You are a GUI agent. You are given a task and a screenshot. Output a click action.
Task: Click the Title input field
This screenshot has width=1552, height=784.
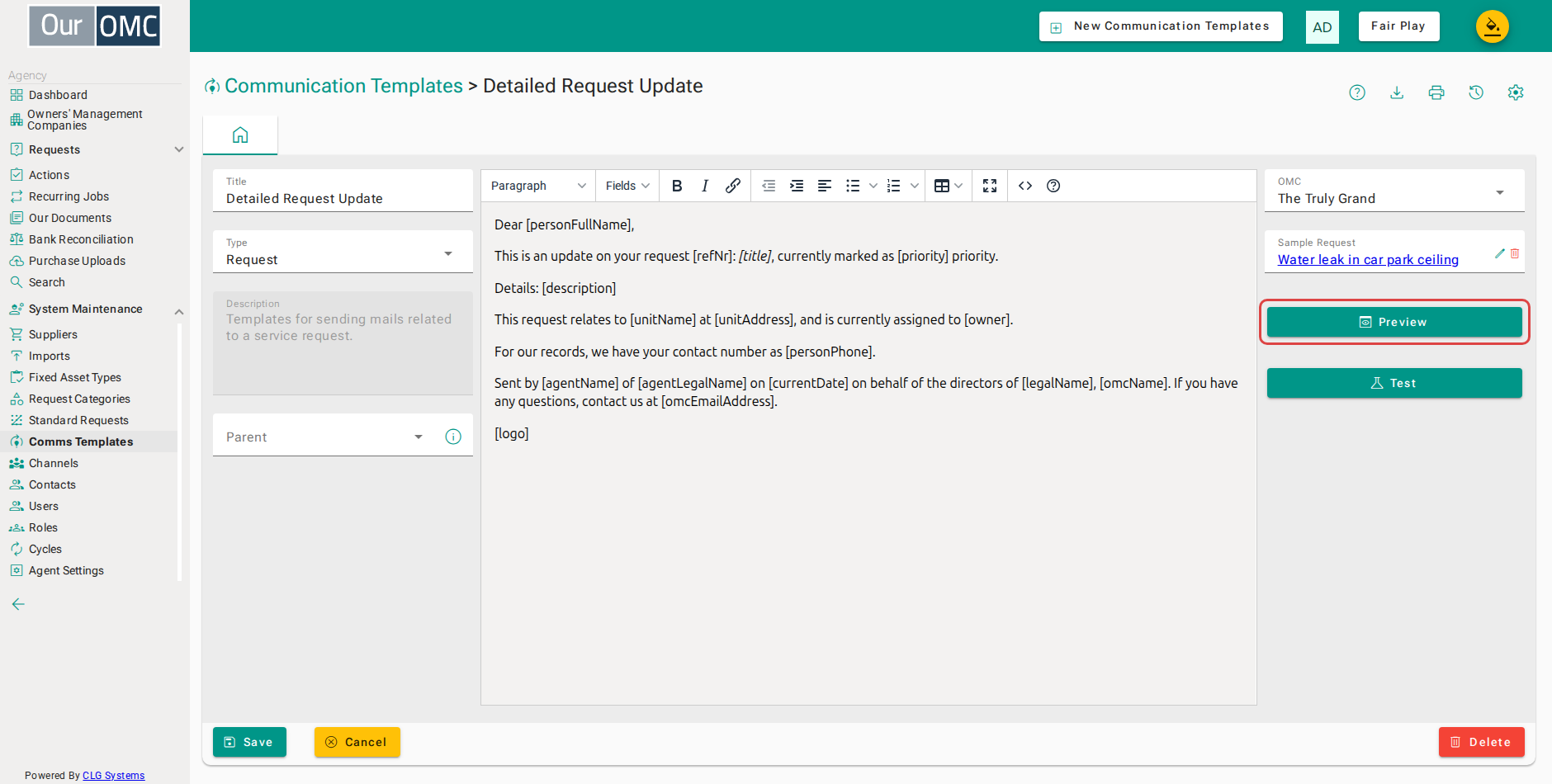click(343, 191)
